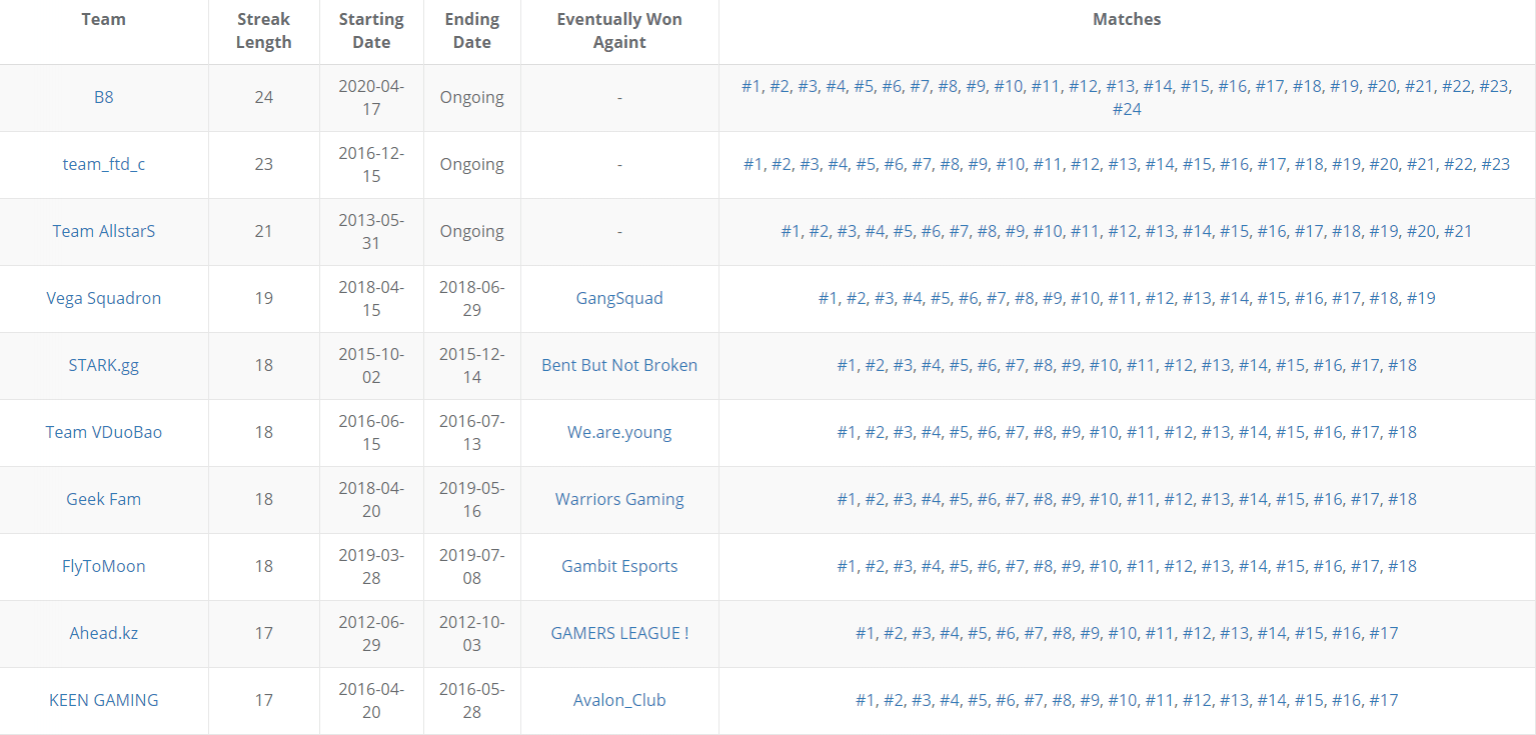1536x735 pixels.
Task: Select ending date 2019-07-08 cell
Action: tap(472, 567)
